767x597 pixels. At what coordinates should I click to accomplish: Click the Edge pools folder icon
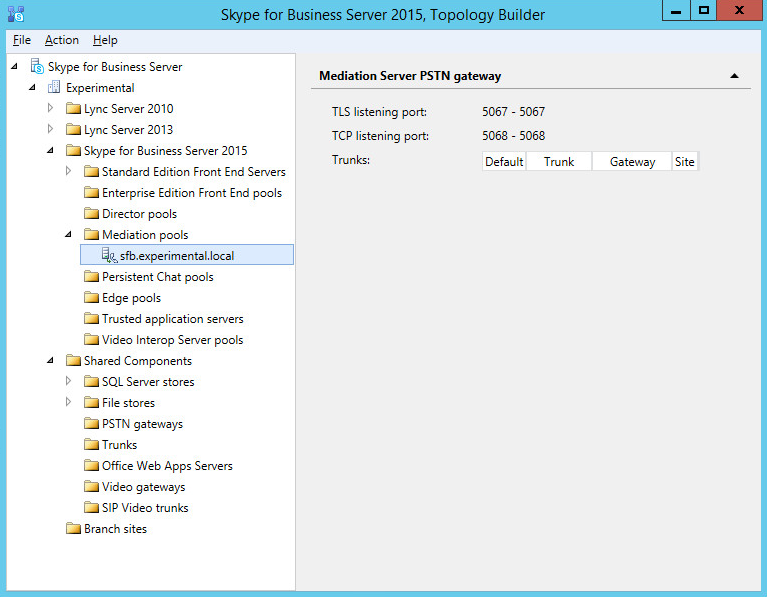[x=91, y=298]
